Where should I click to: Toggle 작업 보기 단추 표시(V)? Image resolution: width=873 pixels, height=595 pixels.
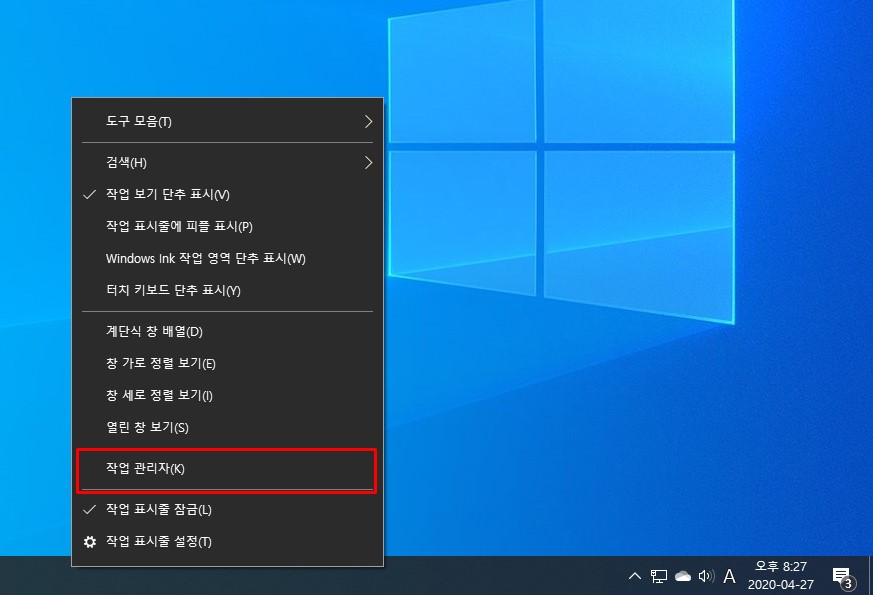(227, 194)
